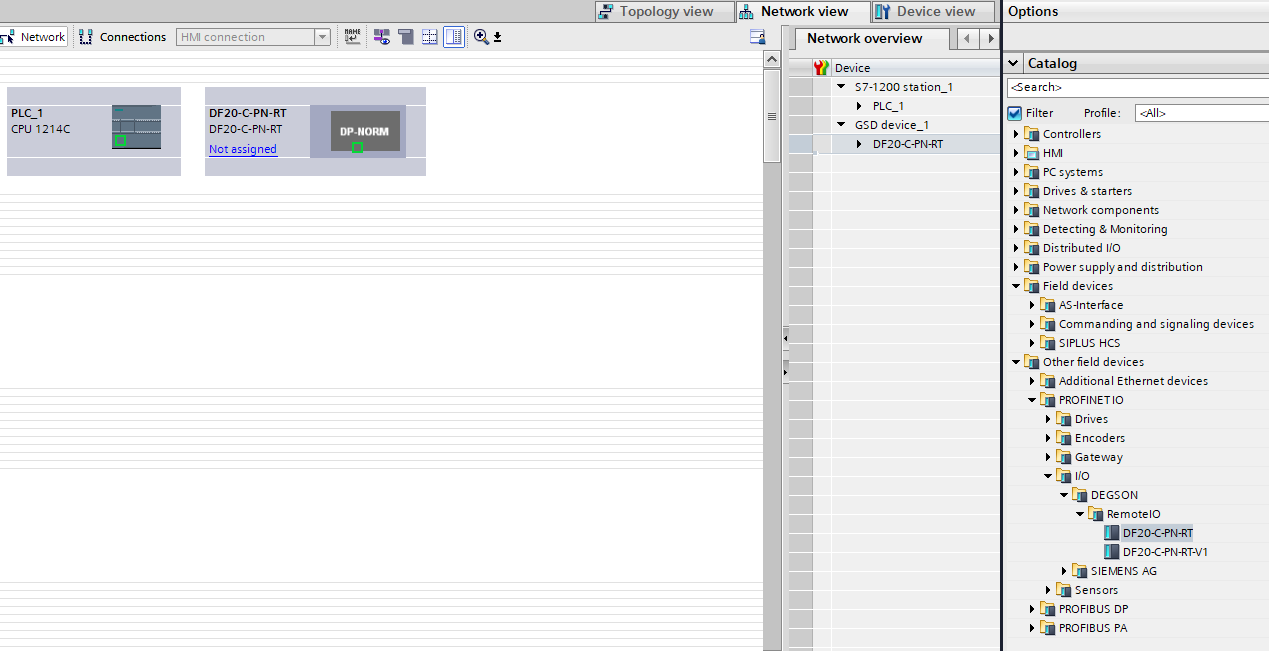Expand the SIEMENS AG catalog folder
Screen dimensions: 1269x651
click(x=1064, y=571)
